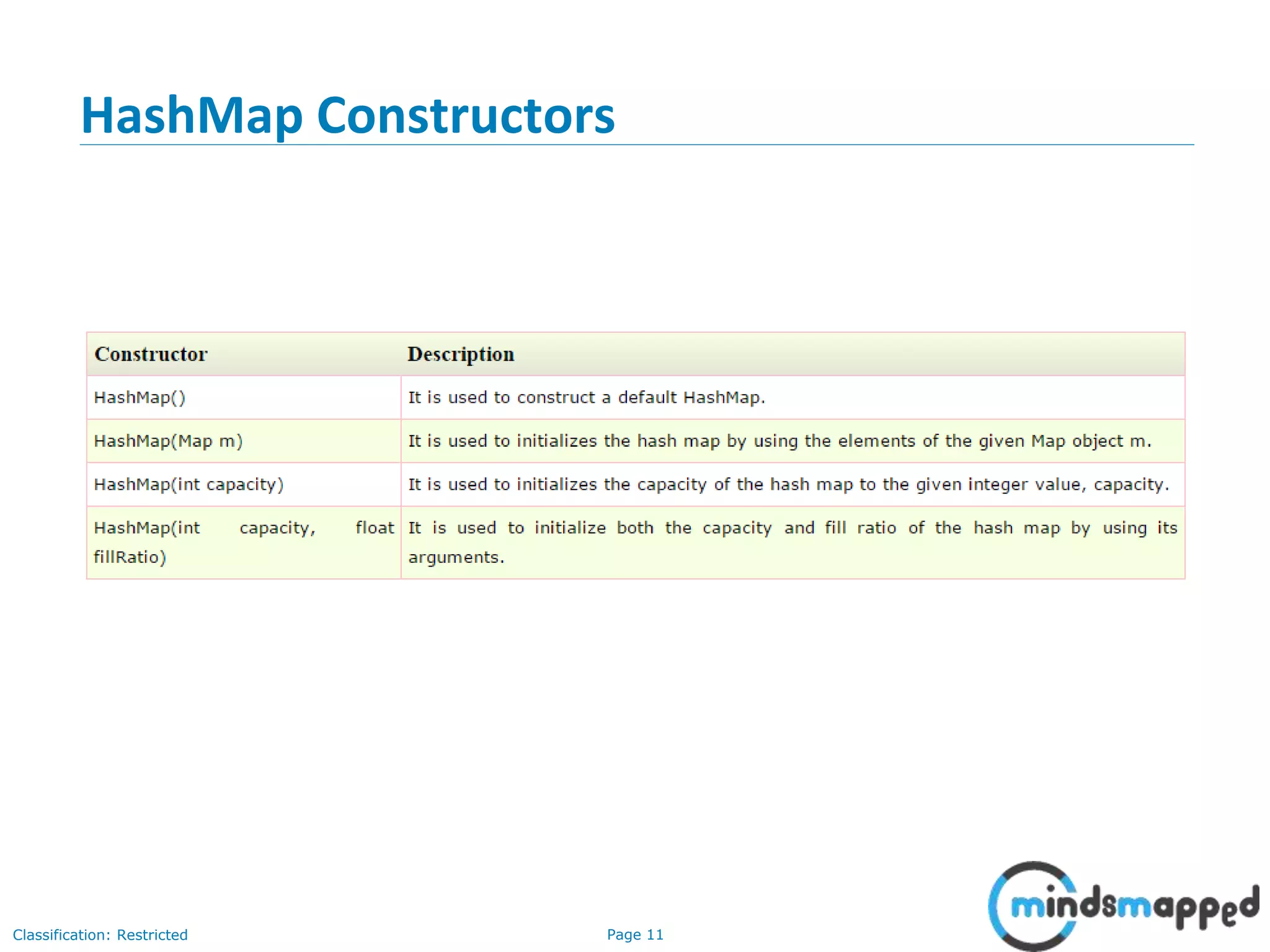The width and height of the screenshot is (1270, 952).
Task: Click the Classification: Restricted footer text
Action: [x=100, y=935]
